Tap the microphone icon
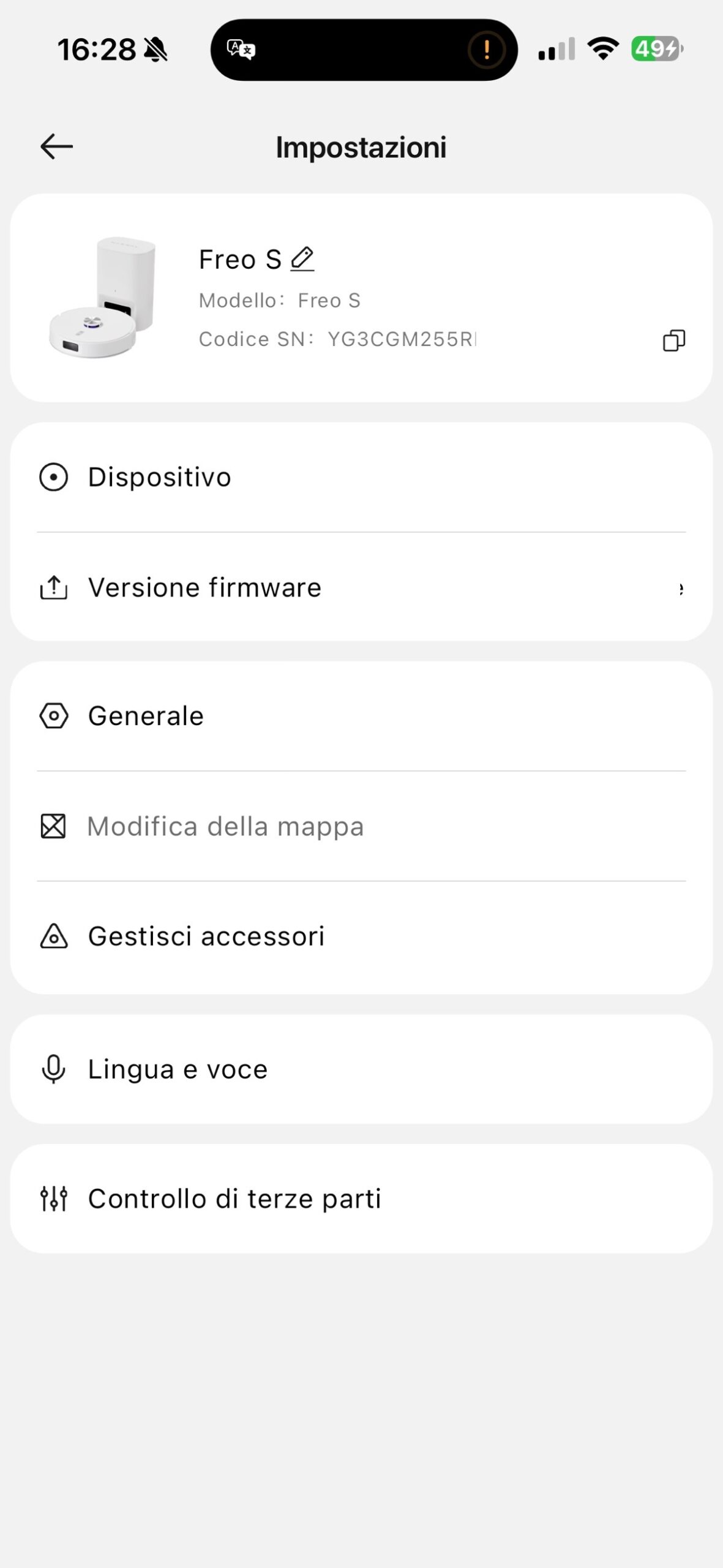The image size is (723, 1568). (54, 1069)
